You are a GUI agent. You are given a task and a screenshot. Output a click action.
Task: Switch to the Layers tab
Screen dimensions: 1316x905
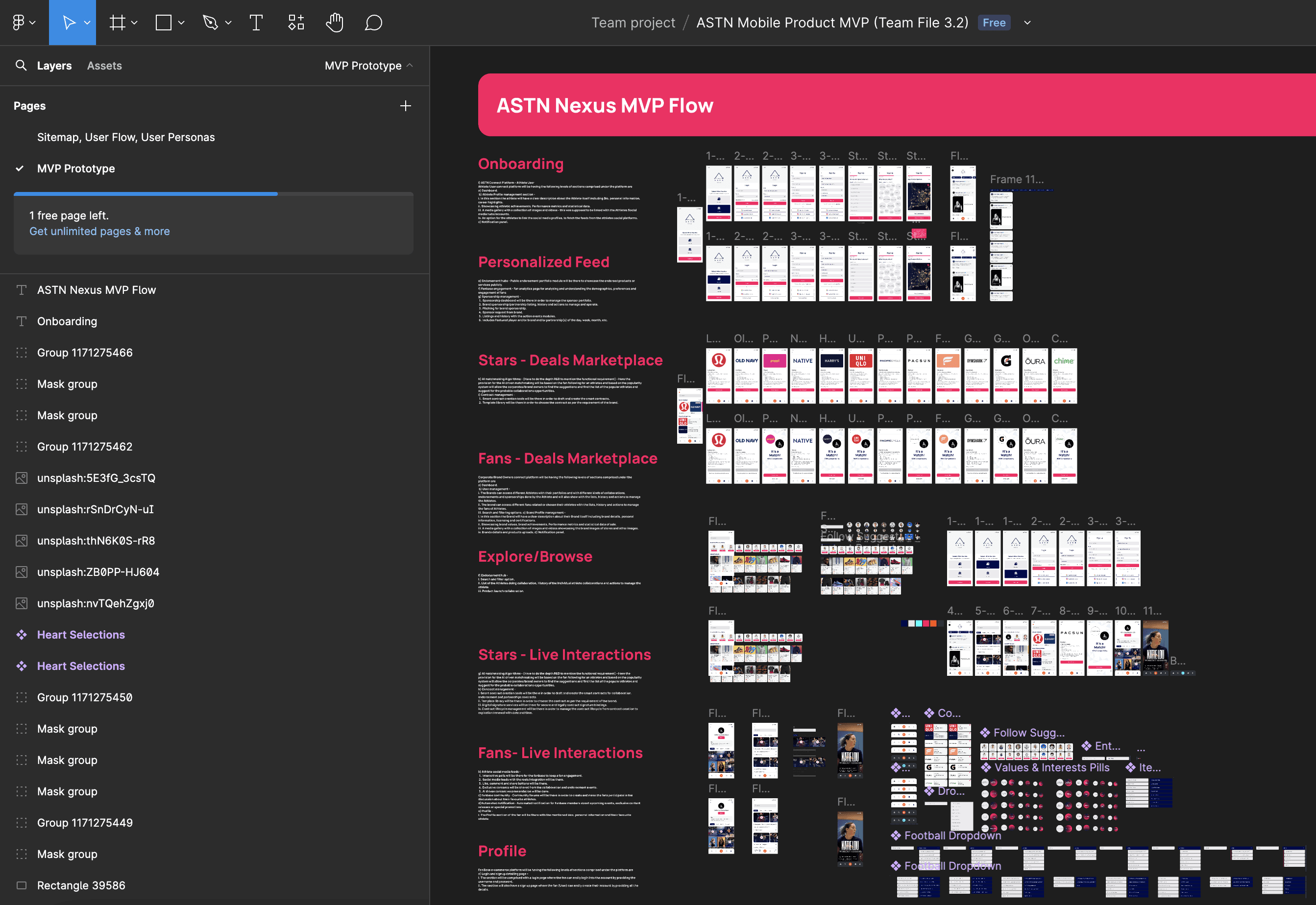(x=54, y=66)
